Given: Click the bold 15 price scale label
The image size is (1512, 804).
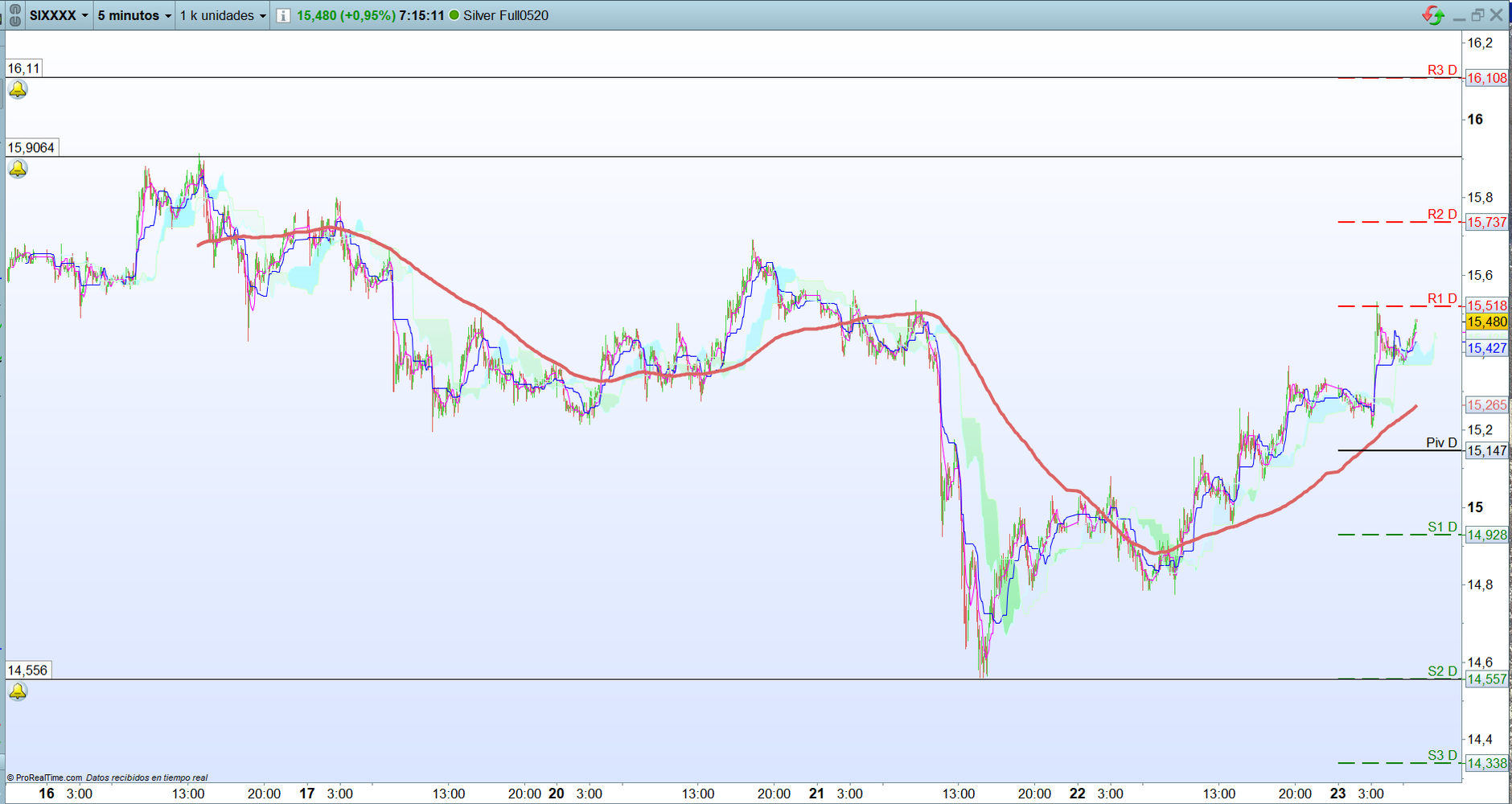Looking at the screenshot, I should coord(1475,507).
